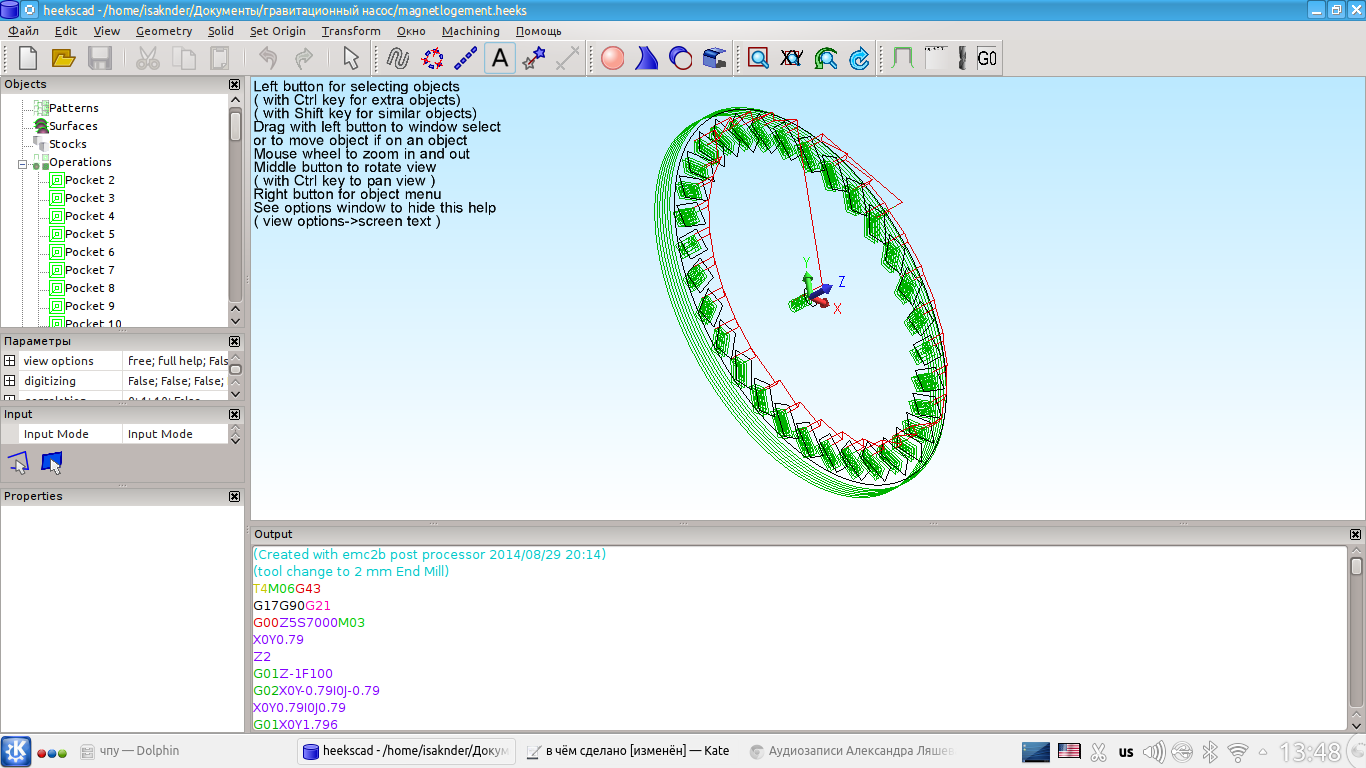
Task: Click the Undo arrow icon
Action: tap(268, 58)
